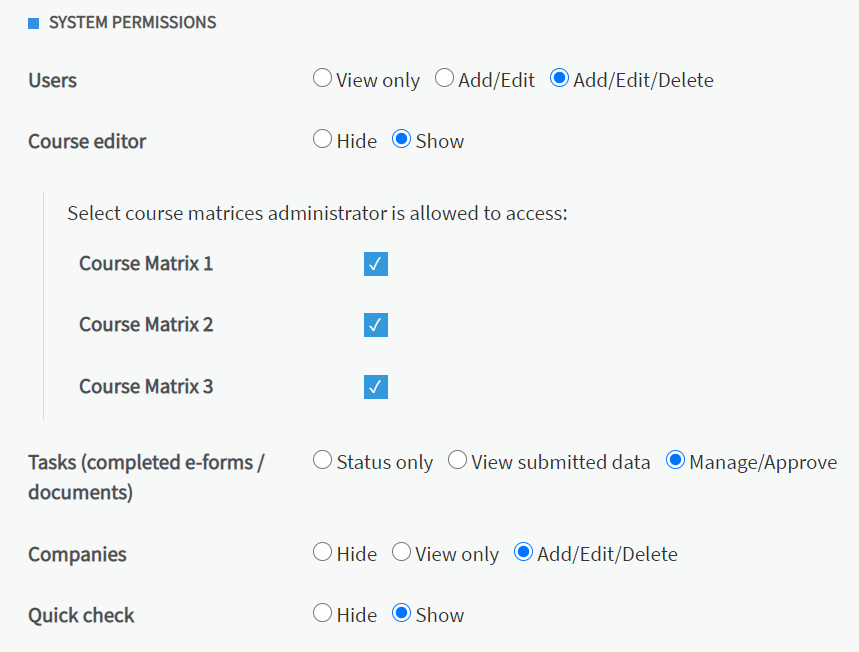Screen dimensions: 859x652
Task: Choose Users 'Add/Edit/Delete' permission
Action: click(x=559, y=78)
